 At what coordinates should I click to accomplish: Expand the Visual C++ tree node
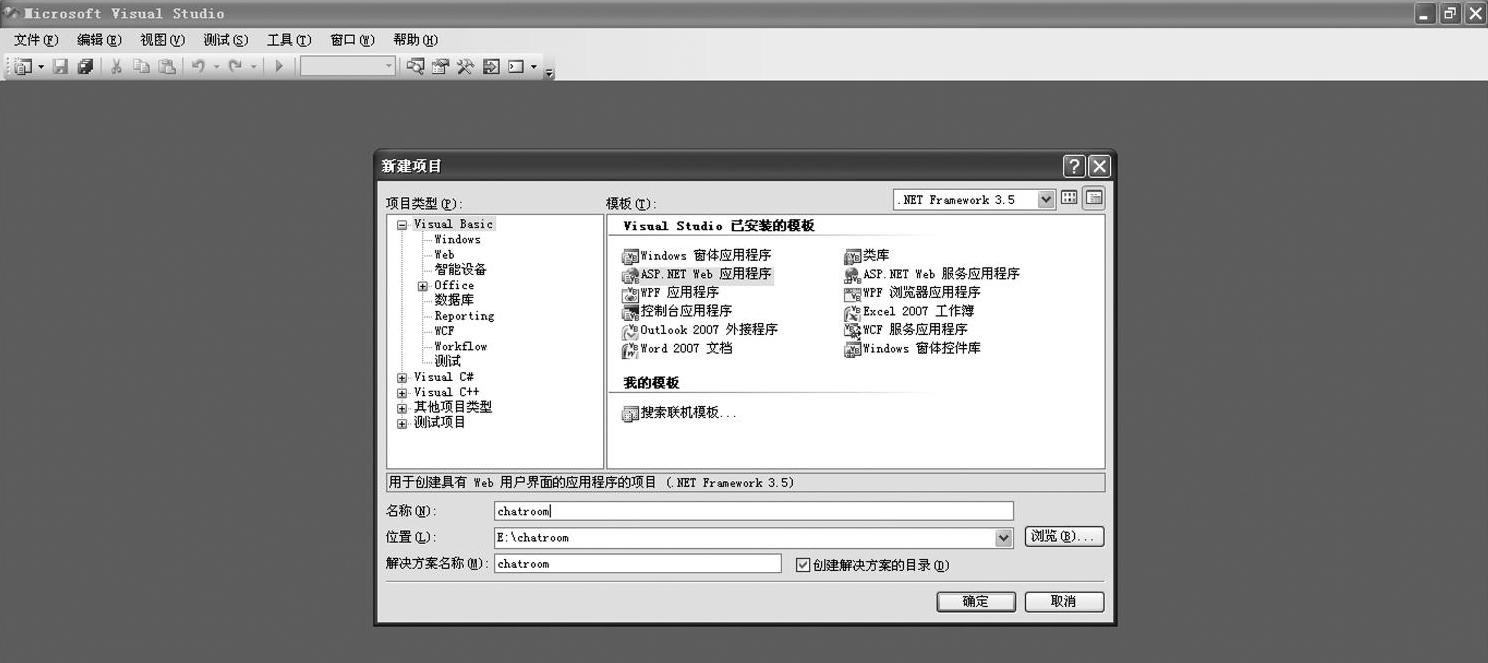tap(402, 393)
